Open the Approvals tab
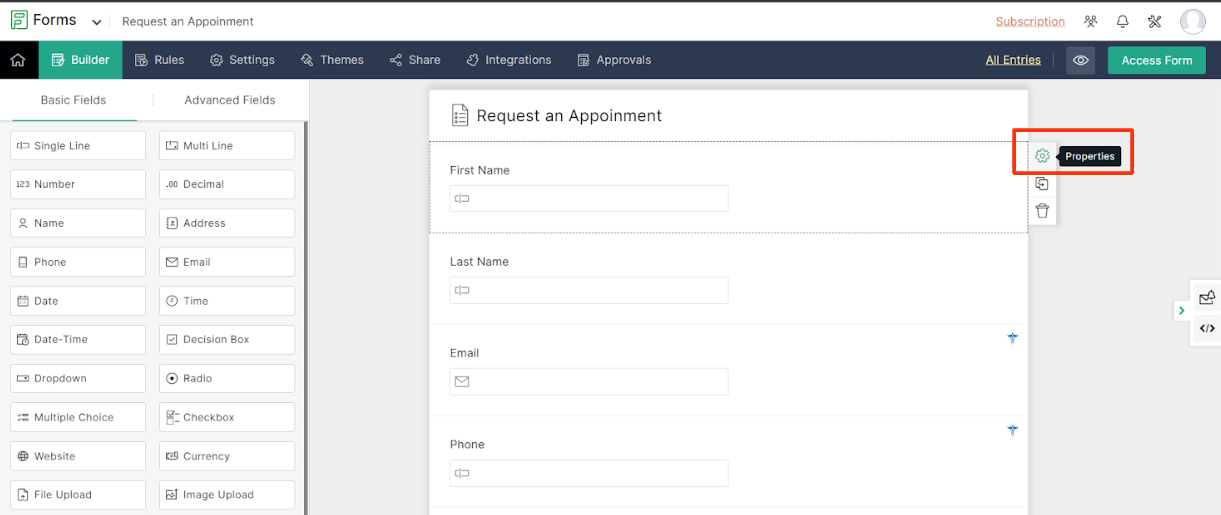The image size is (1221, 515). pyautogui.click(x=614, y=60)
